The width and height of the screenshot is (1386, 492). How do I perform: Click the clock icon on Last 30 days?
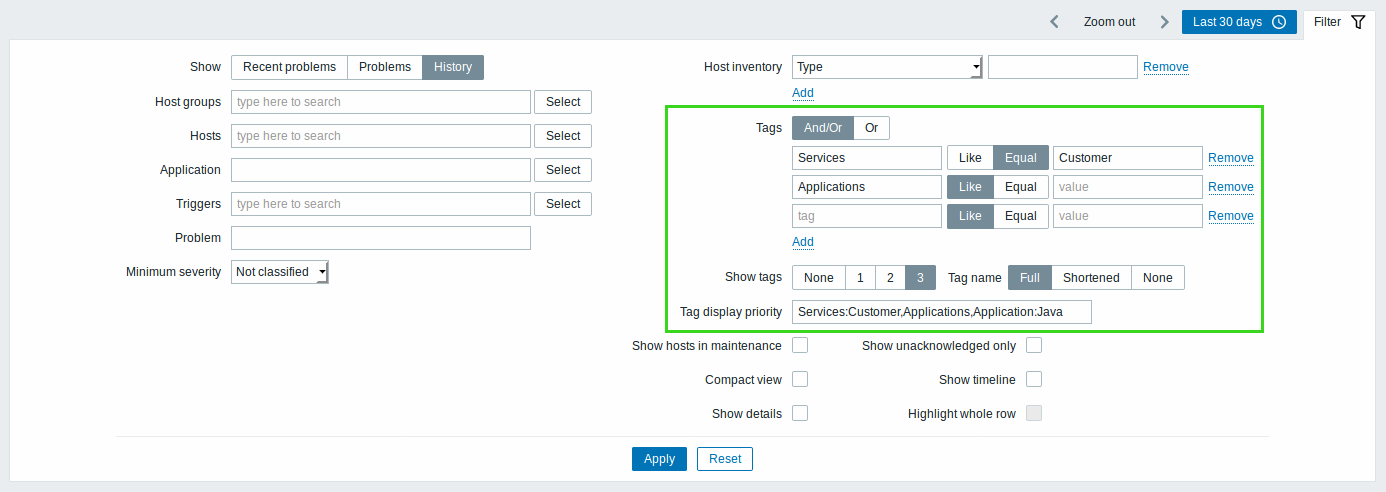tap(1279, 22)
